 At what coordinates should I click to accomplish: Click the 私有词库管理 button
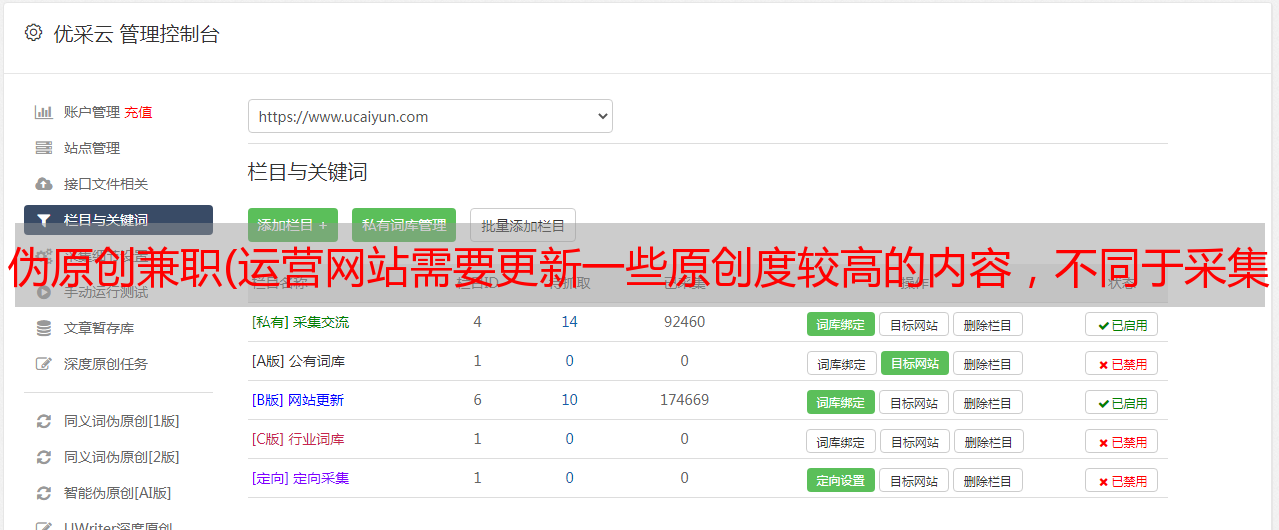click(x=404, y=225)
